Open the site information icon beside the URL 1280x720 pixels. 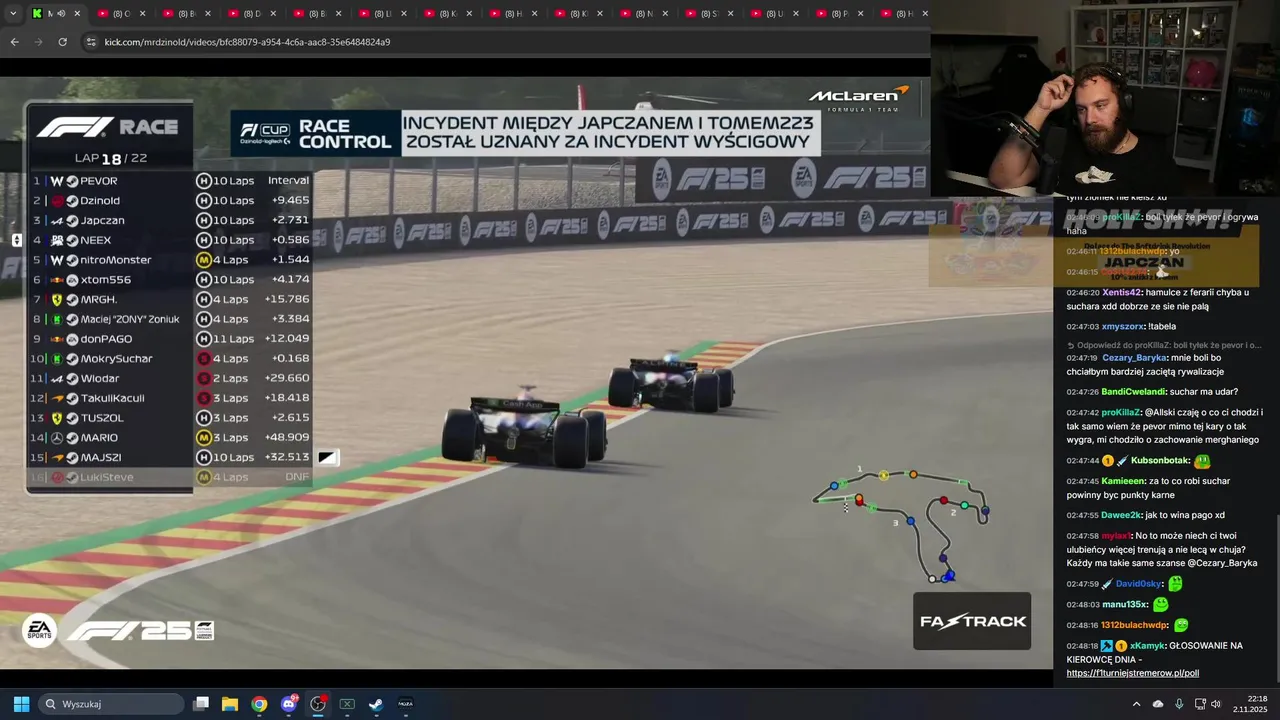coord(91,42)
